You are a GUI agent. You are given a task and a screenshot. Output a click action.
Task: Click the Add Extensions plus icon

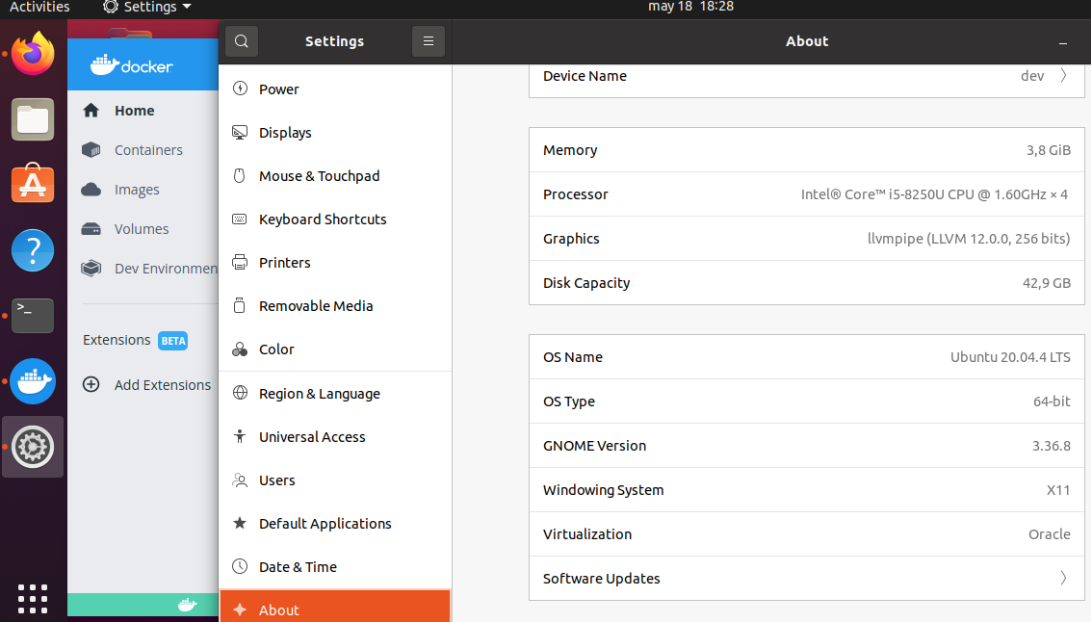coord(91,384)
